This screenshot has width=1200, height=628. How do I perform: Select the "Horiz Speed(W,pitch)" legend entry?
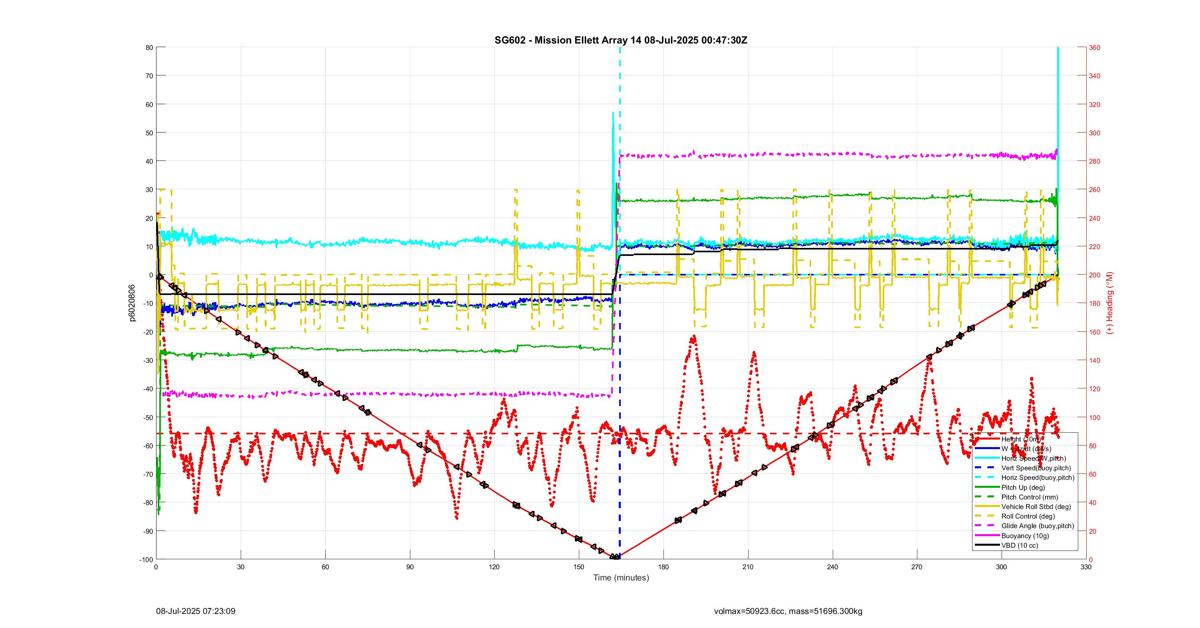(x=1022, y=457)
